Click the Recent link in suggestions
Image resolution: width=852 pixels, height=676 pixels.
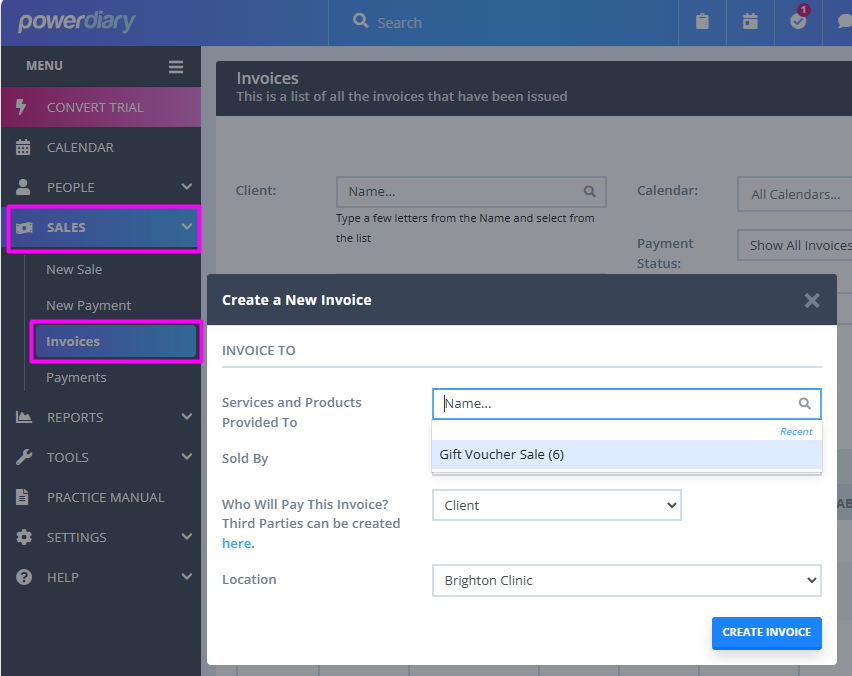click(x=796, y=431)
